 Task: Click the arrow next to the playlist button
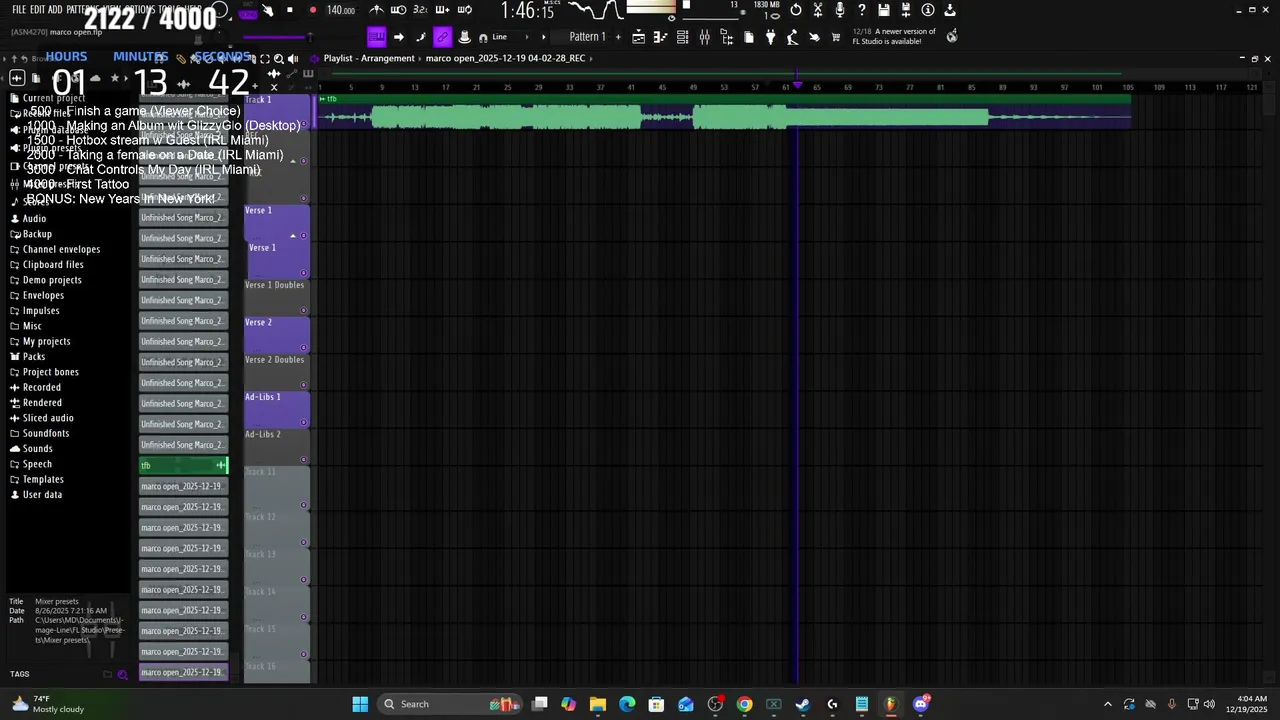(x=399, y=37)
